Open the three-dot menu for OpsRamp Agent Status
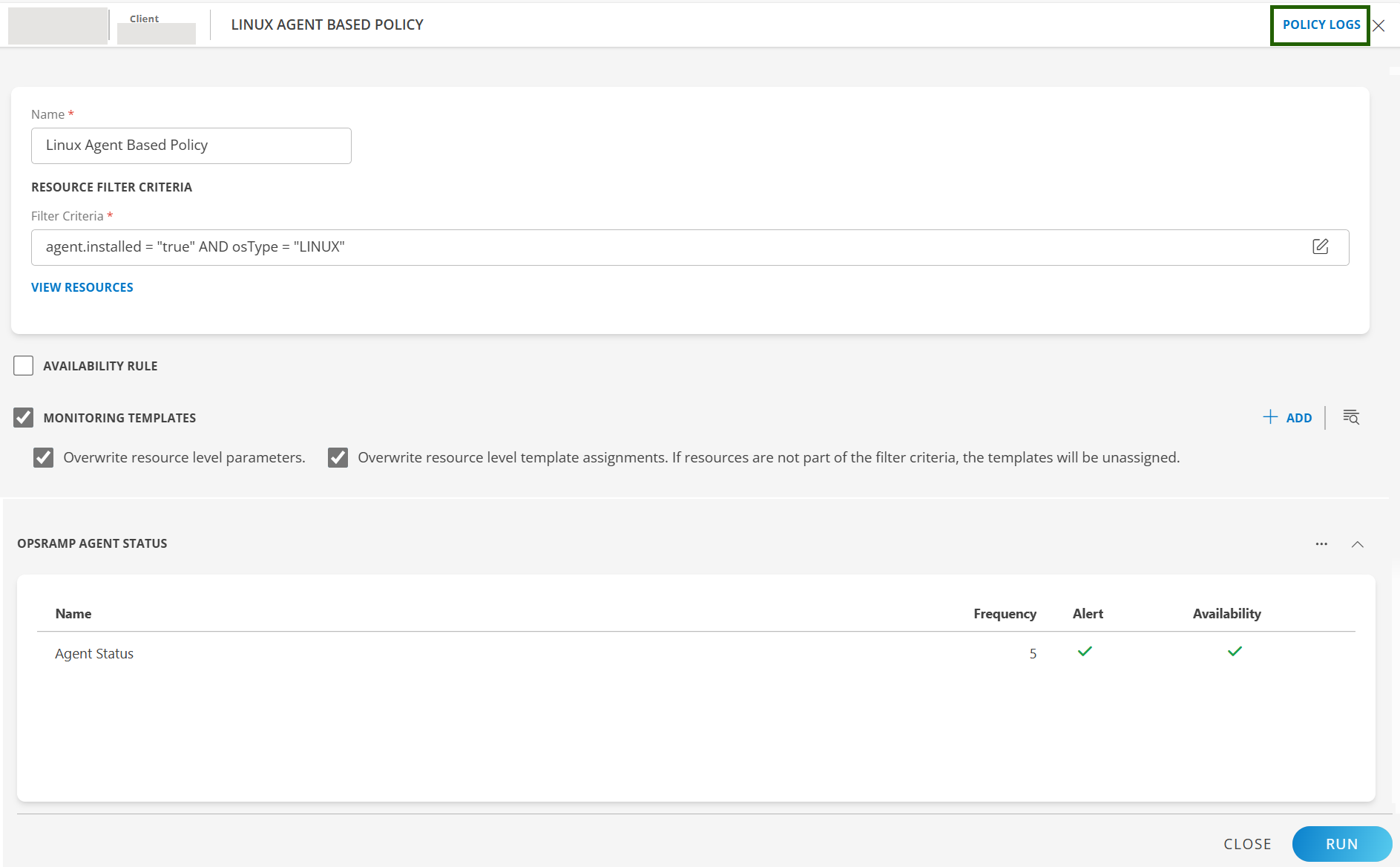 click(x=1321, y=544)
